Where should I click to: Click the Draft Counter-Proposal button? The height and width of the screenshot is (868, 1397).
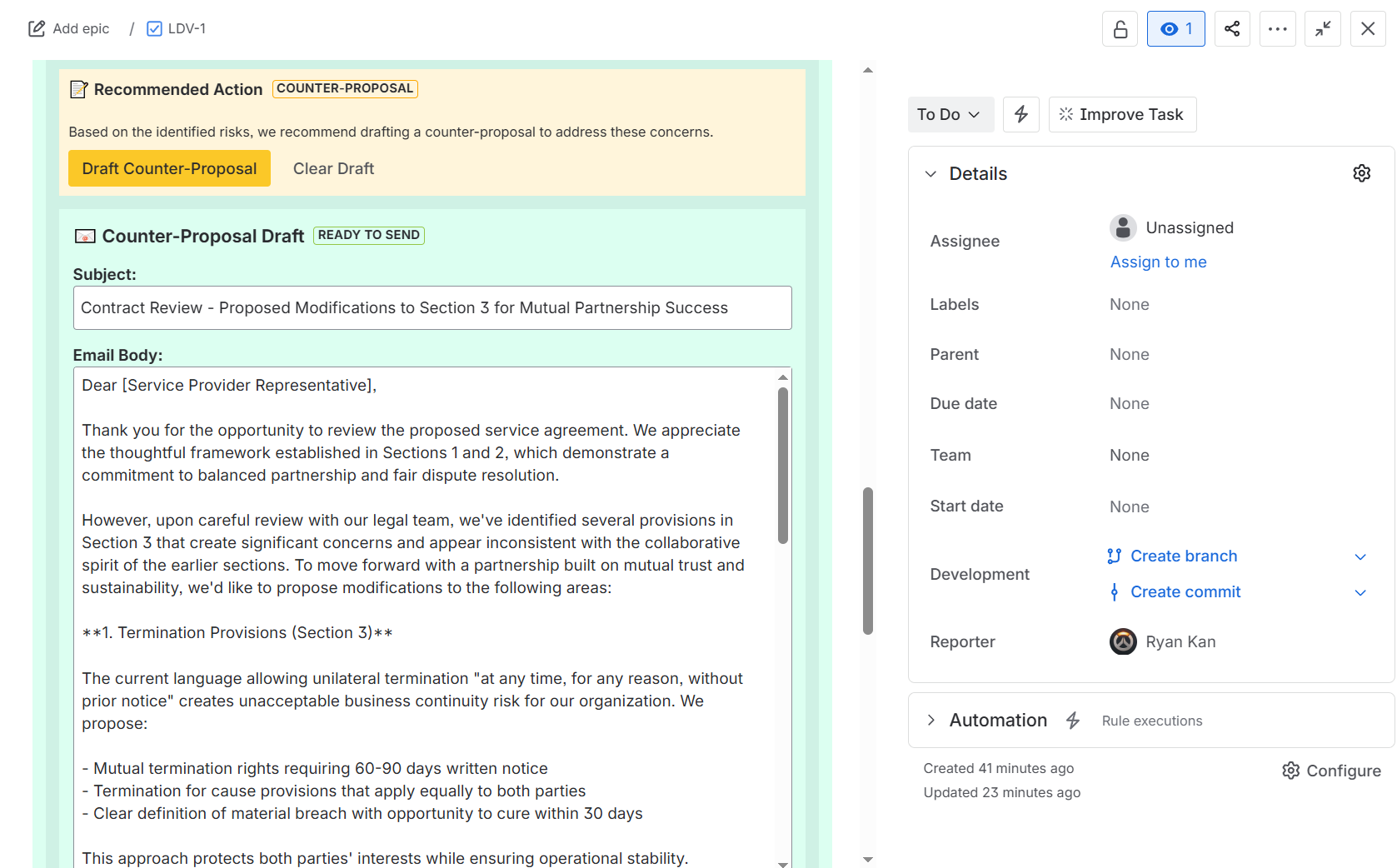tap(169, 169)
